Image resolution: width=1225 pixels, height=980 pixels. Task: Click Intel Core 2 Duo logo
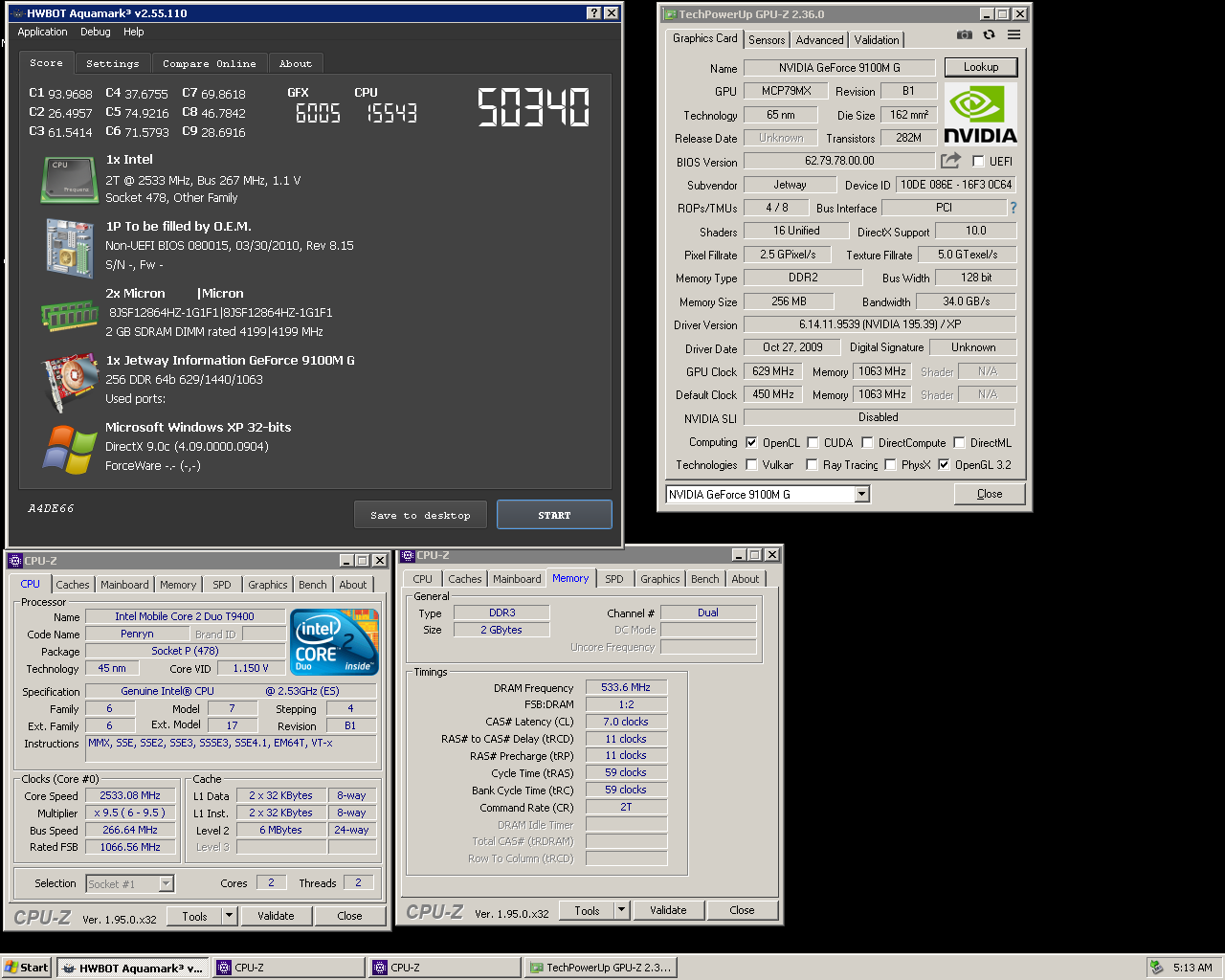[335, 642]
